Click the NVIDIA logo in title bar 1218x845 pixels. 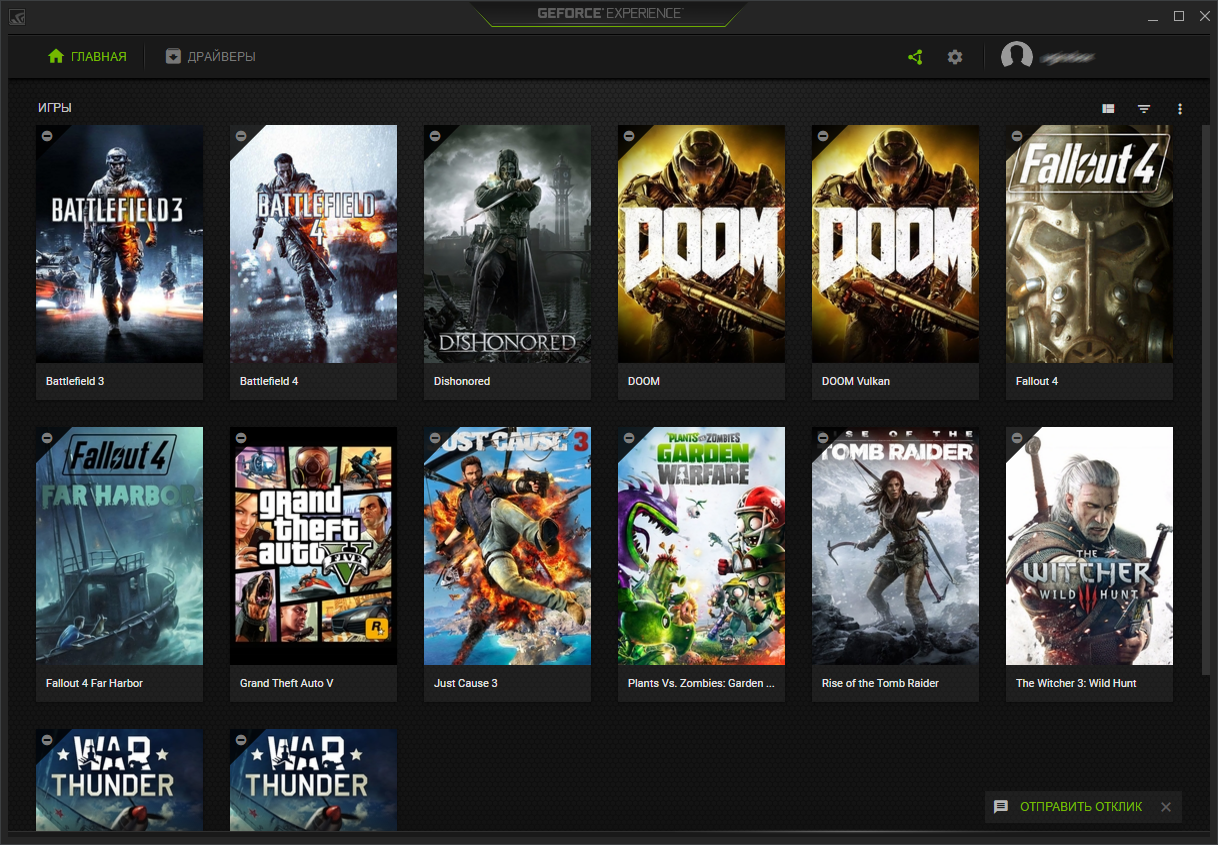click(18, 16)
